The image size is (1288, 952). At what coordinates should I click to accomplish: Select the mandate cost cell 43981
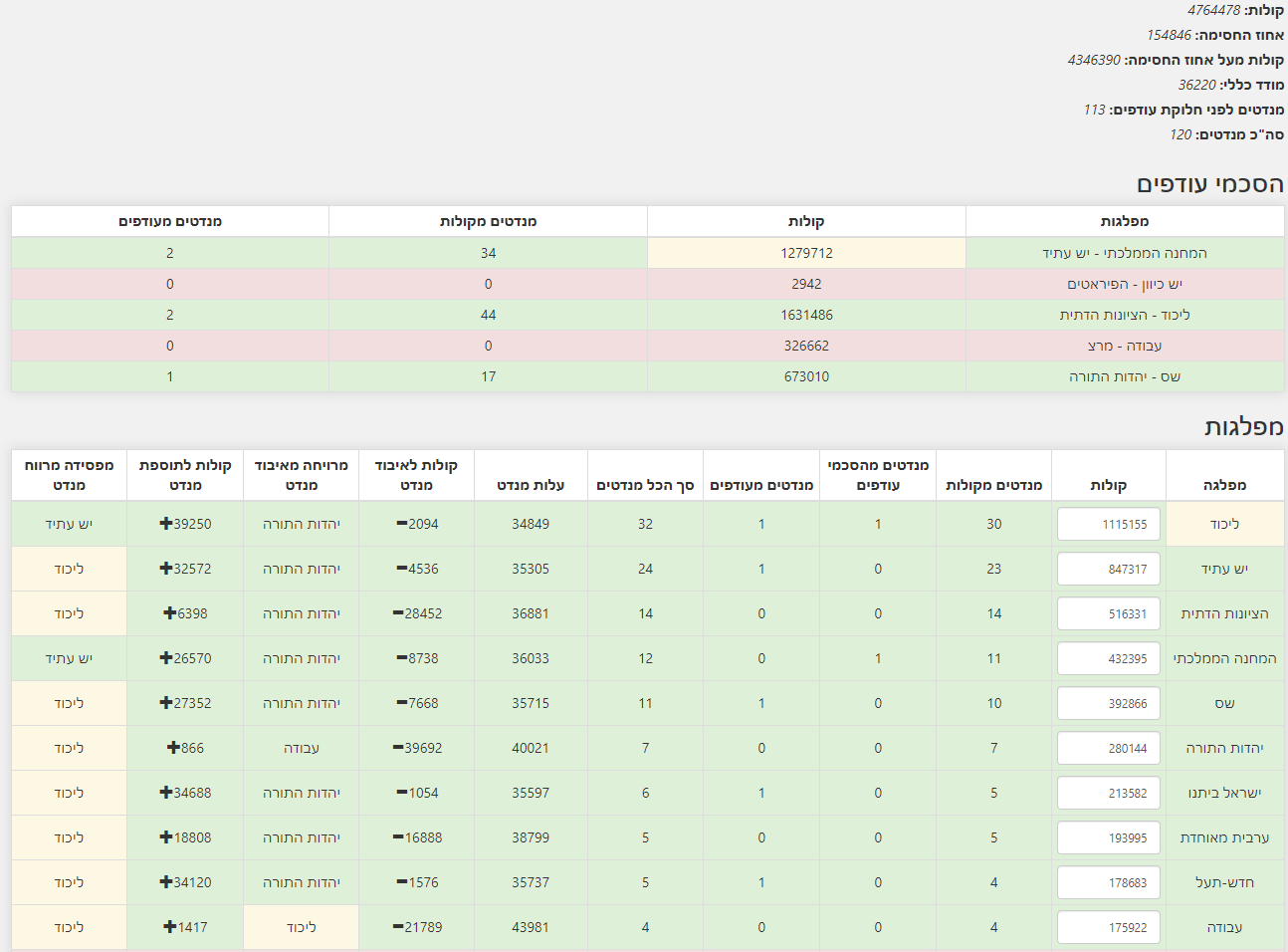coord(531,927)
